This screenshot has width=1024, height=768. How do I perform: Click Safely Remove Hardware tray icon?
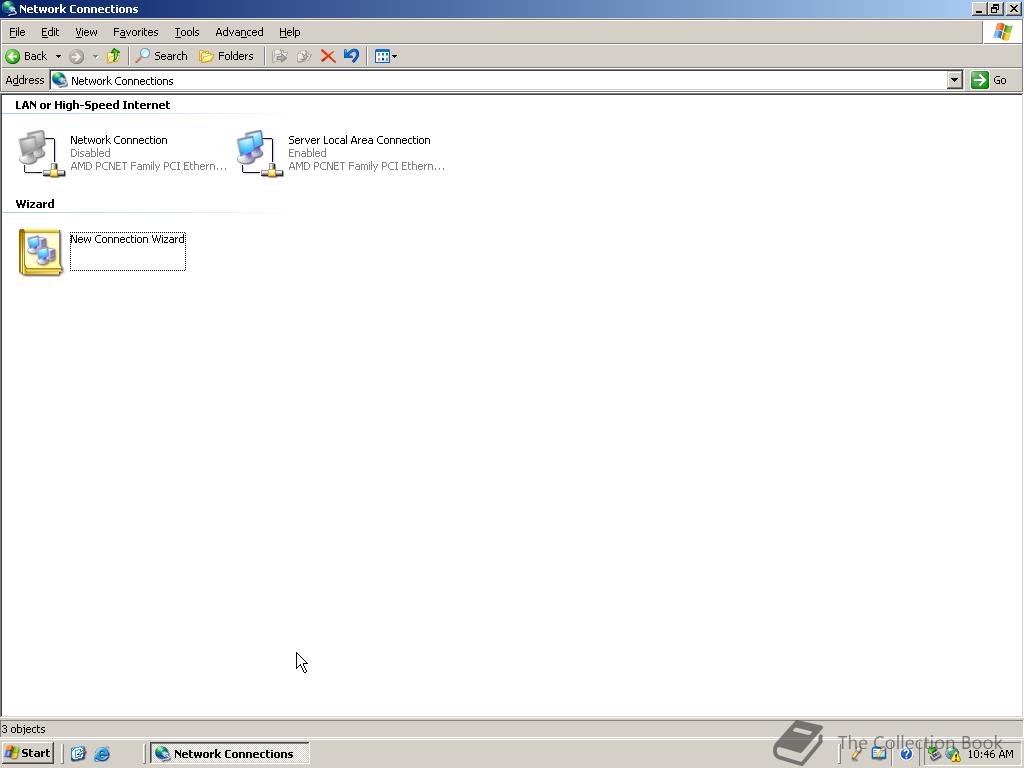(x=935, y=754)
